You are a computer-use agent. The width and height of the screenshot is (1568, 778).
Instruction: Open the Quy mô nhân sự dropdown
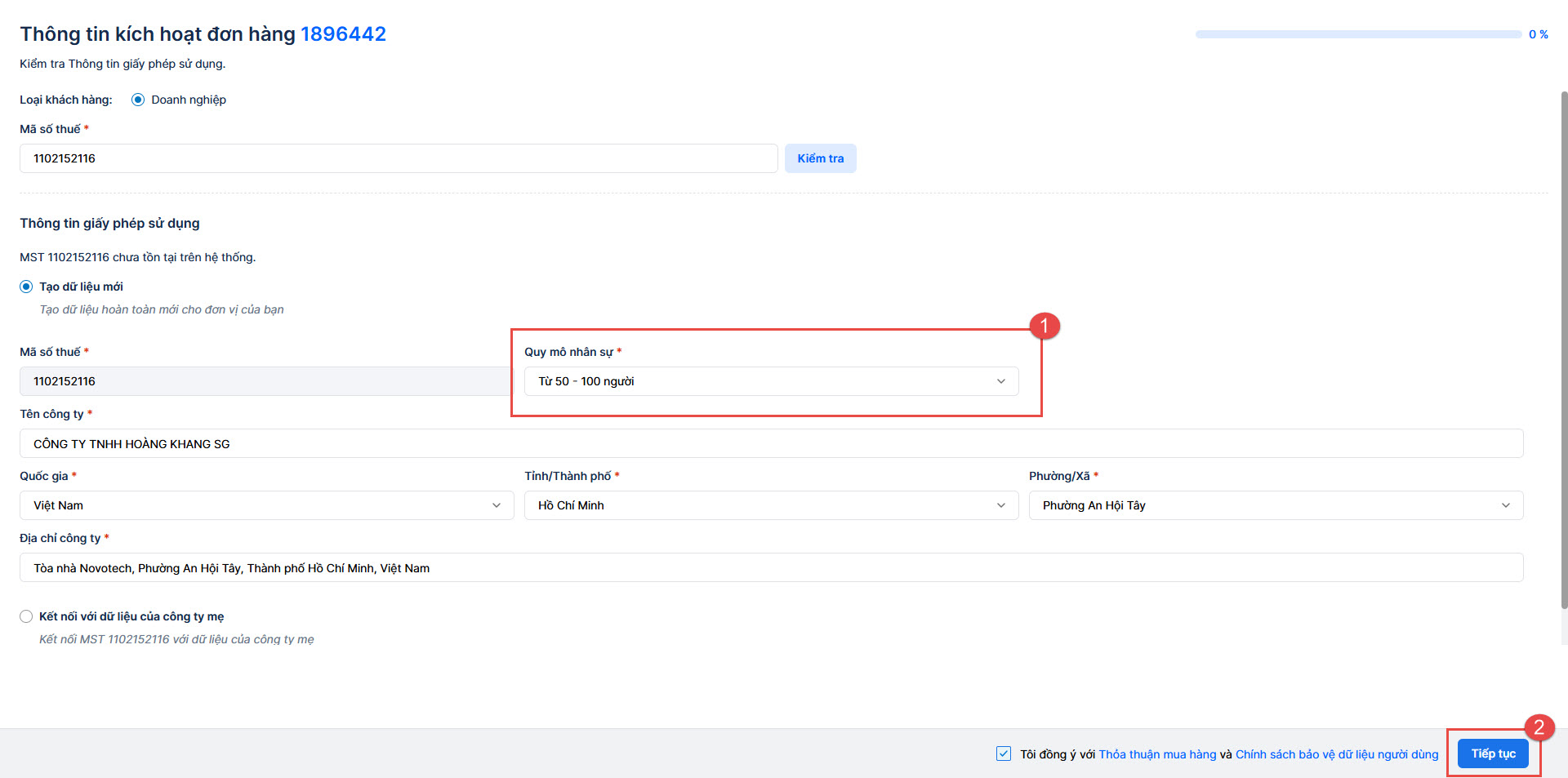pyautogui.click(x=771, y=381)
